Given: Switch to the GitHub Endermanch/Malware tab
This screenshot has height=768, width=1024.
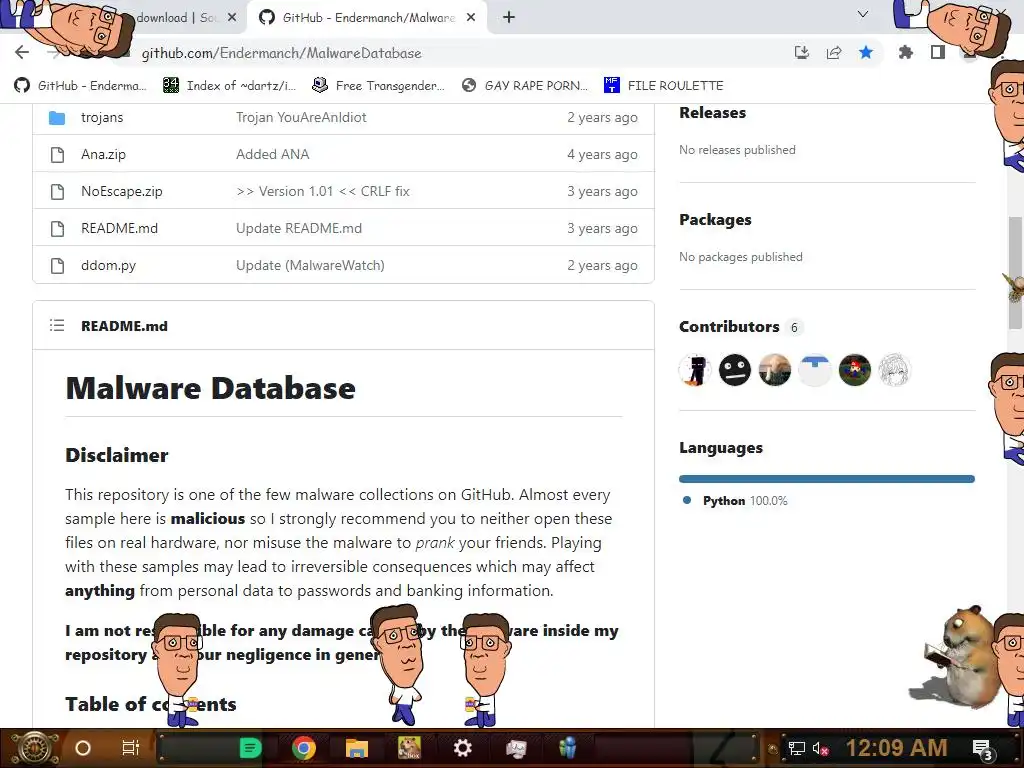Looking at the screenshot, I should [367, 18].
